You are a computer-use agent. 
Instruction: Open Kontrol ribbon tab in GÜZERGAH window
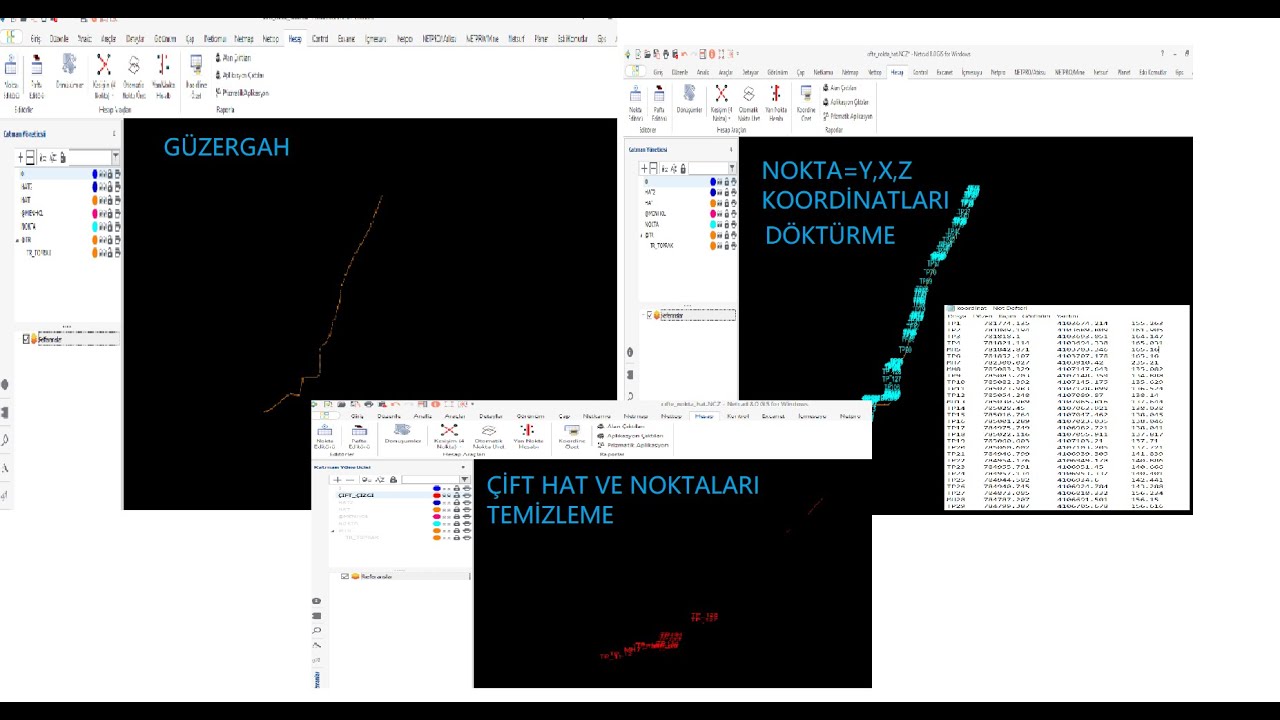320,39
